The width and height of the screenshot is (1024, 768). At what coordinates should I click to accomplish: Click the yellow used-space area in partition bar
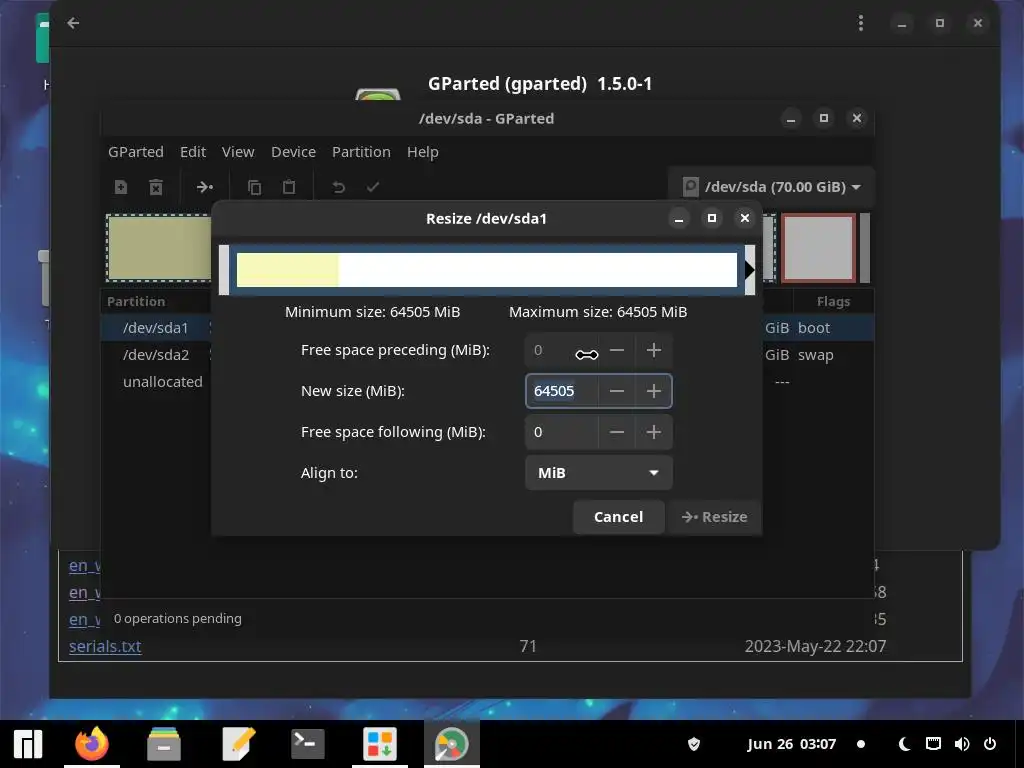[287, 270]
